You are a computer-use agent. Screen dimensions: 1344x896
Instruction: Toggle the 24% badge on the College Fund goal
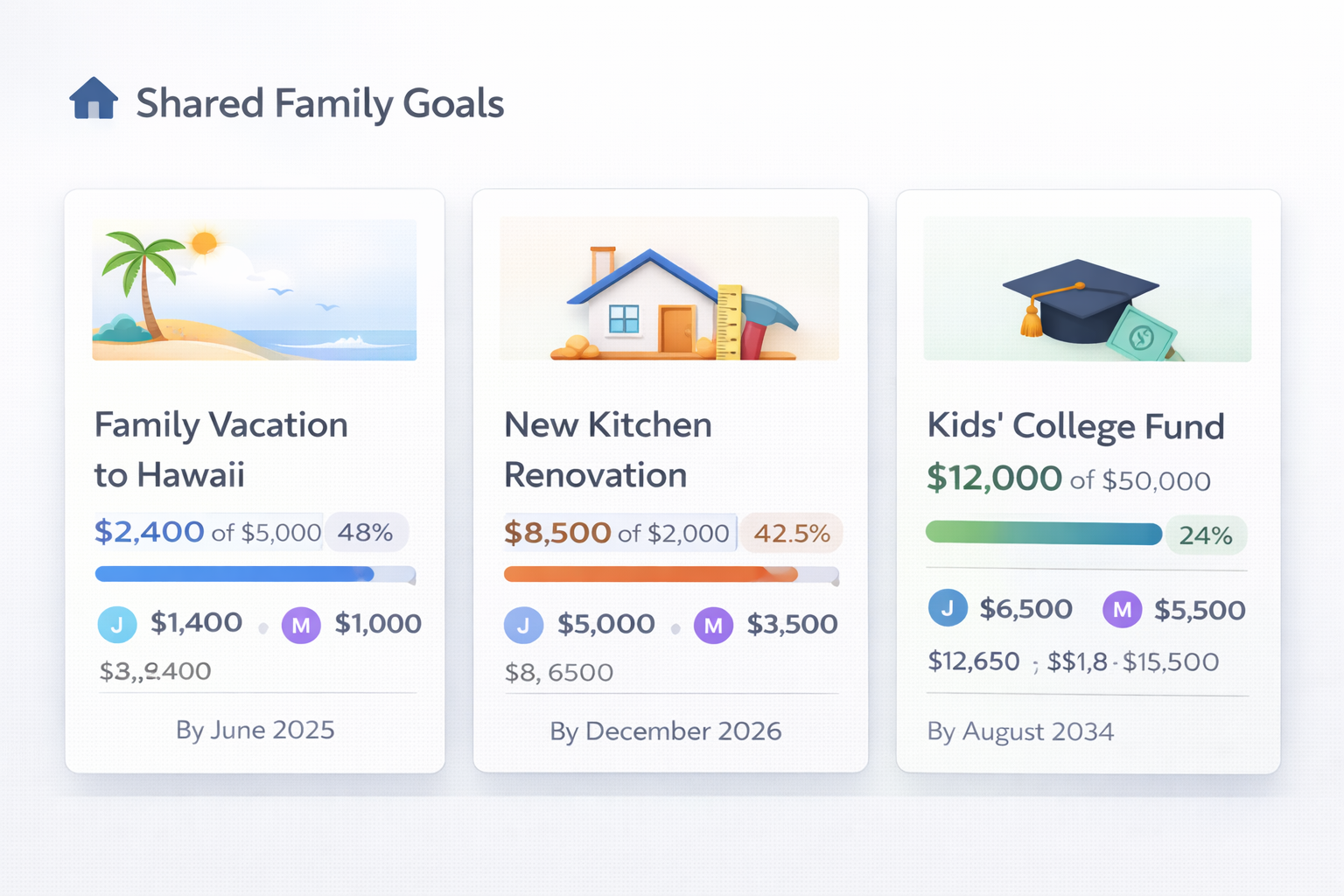[1206, 535]
